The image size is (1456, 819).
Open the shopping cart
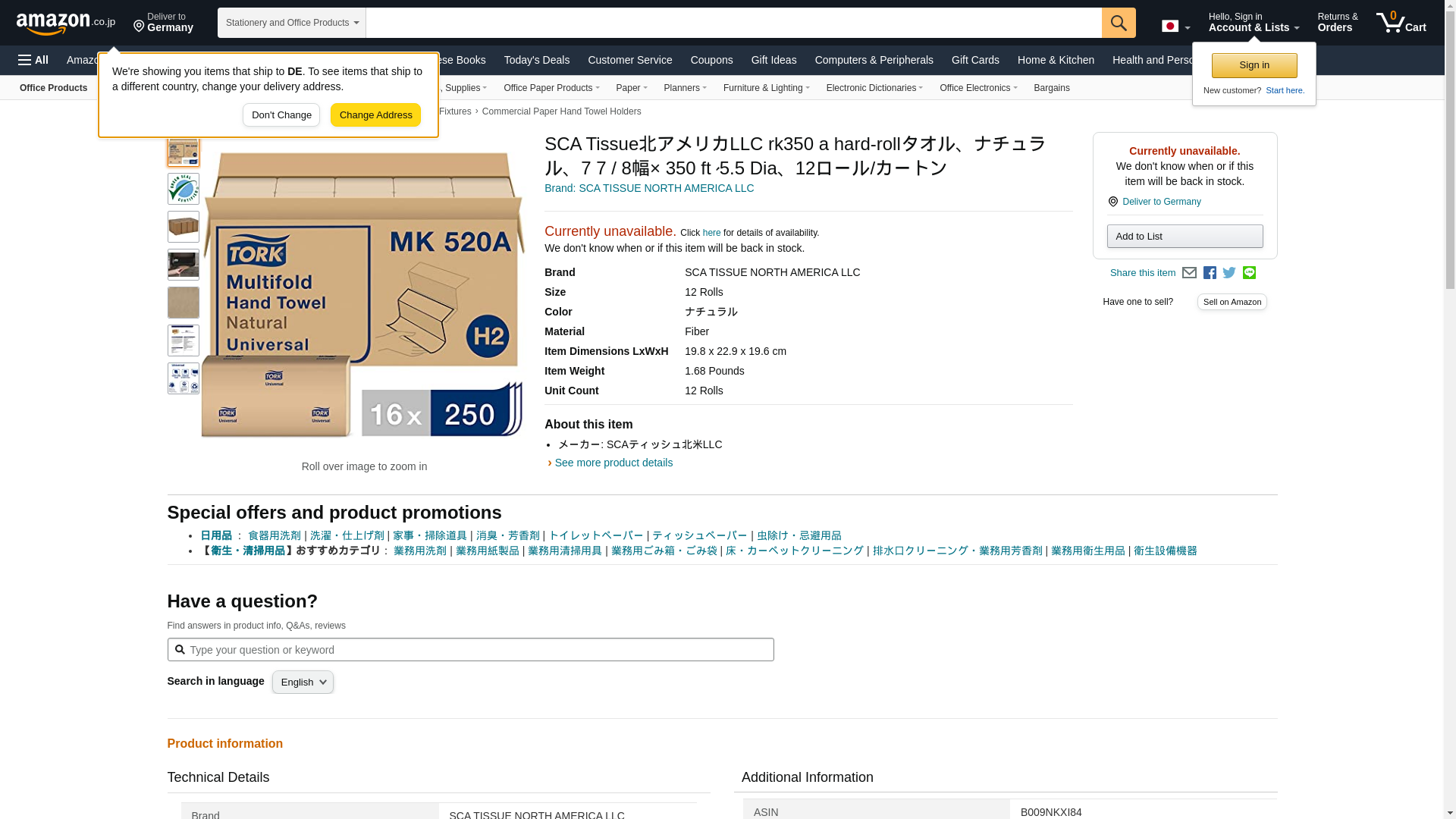pos(1401,23)
